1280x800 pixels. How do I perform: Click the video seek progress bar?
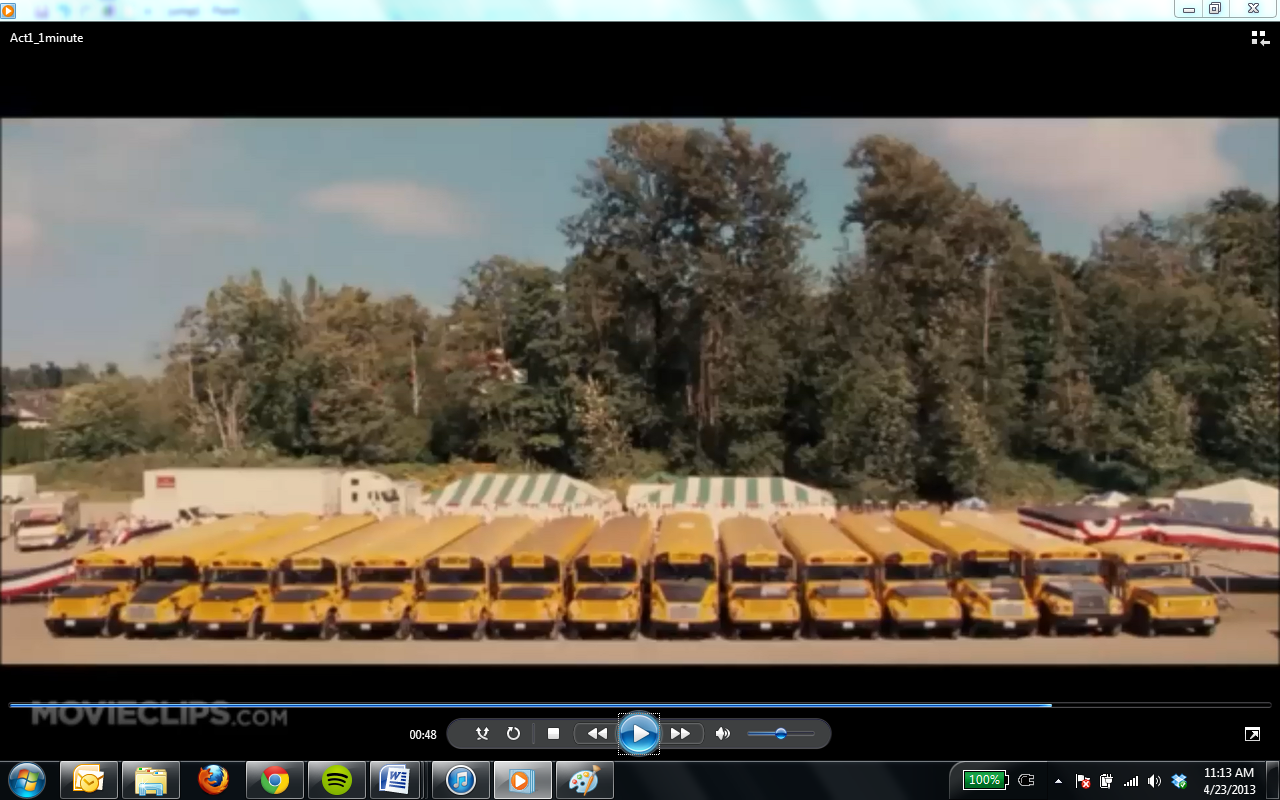640,705
